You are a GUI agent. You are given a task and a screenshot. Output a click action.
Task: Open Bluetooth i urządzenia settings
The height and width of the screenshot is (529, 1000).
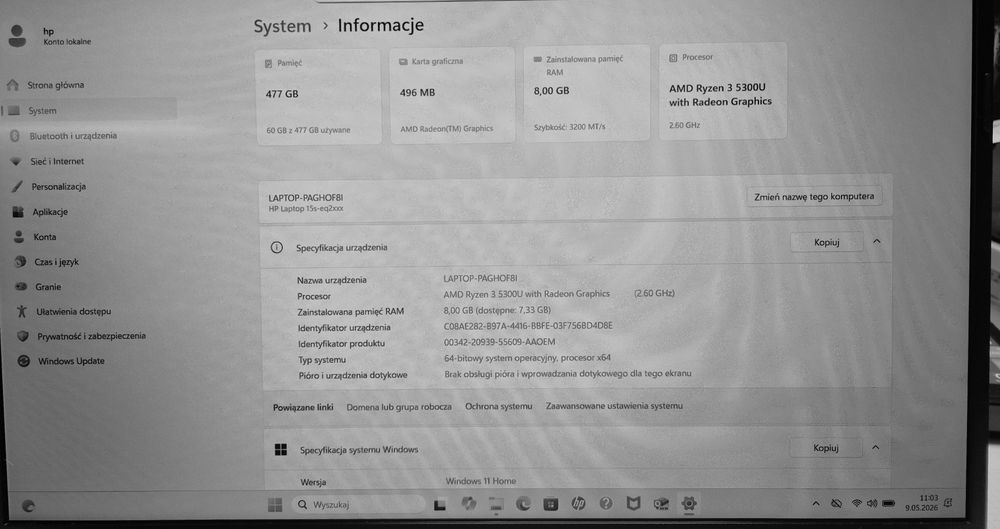coord(73,136)
